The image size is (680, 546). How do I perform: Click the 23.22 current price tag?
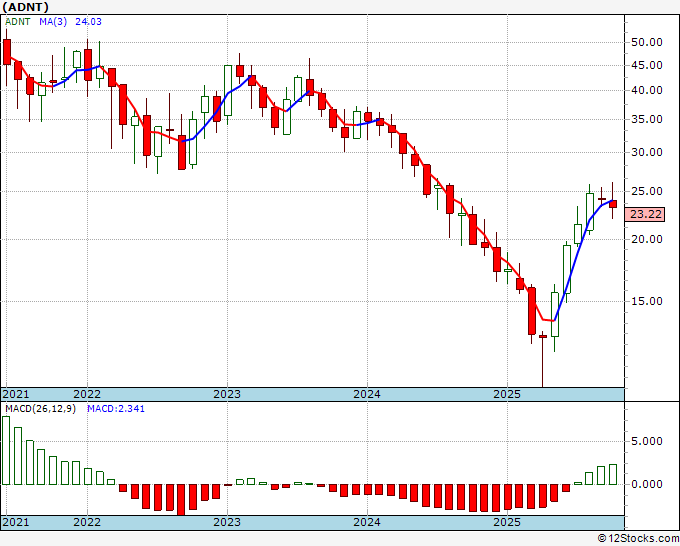tap(646, 214)
